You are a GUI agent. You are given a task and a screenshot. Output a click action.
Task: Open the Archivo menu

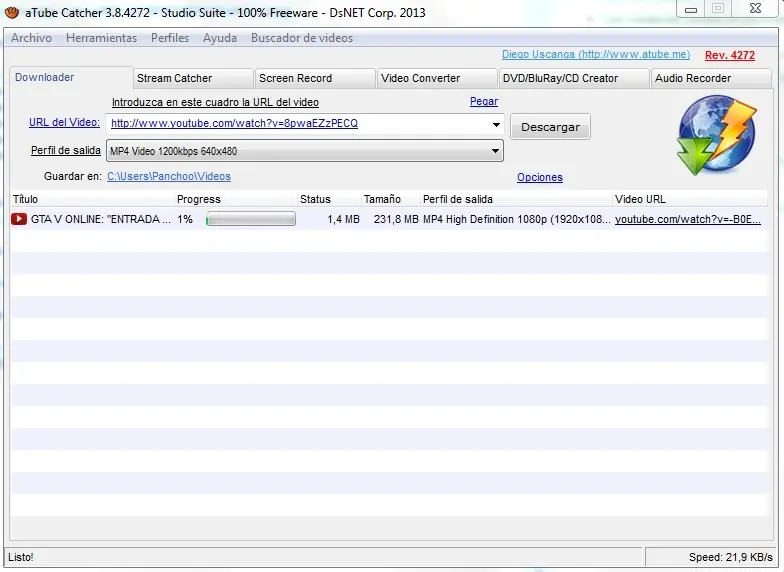click(32, 38)
